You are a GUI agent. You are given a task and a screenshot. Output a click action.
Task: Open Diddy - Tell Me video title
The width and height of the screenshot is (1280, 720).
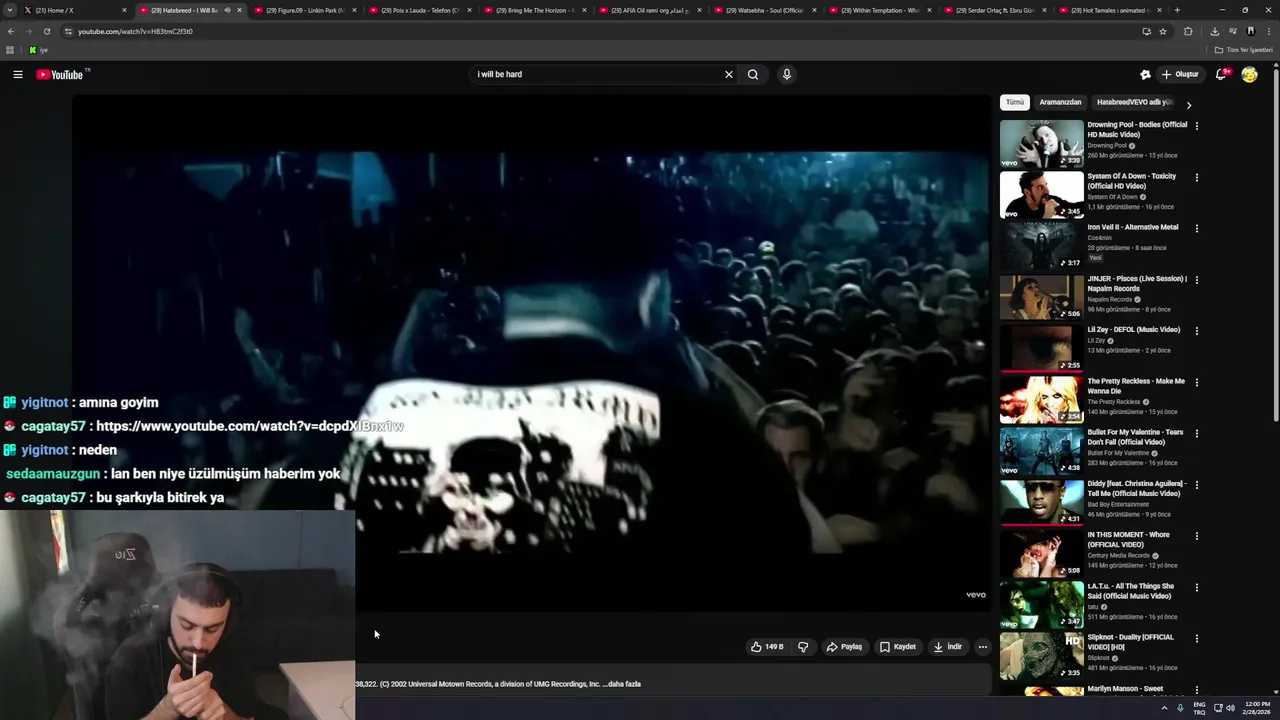point(1137,488)
